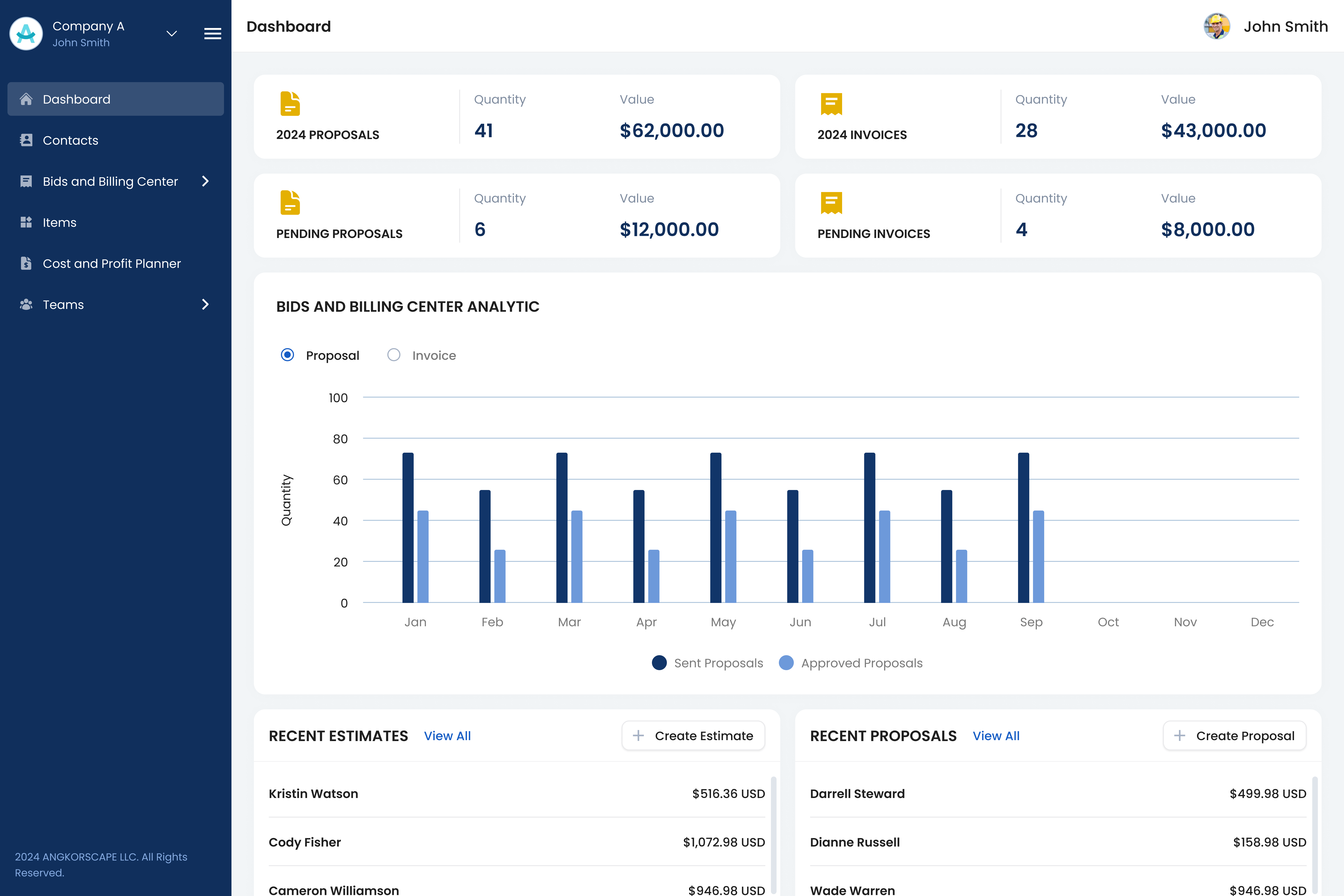Click the Recent Estimates scrollbar
The width and height of the screenshot is (1344, 896).
click(774, 834)
